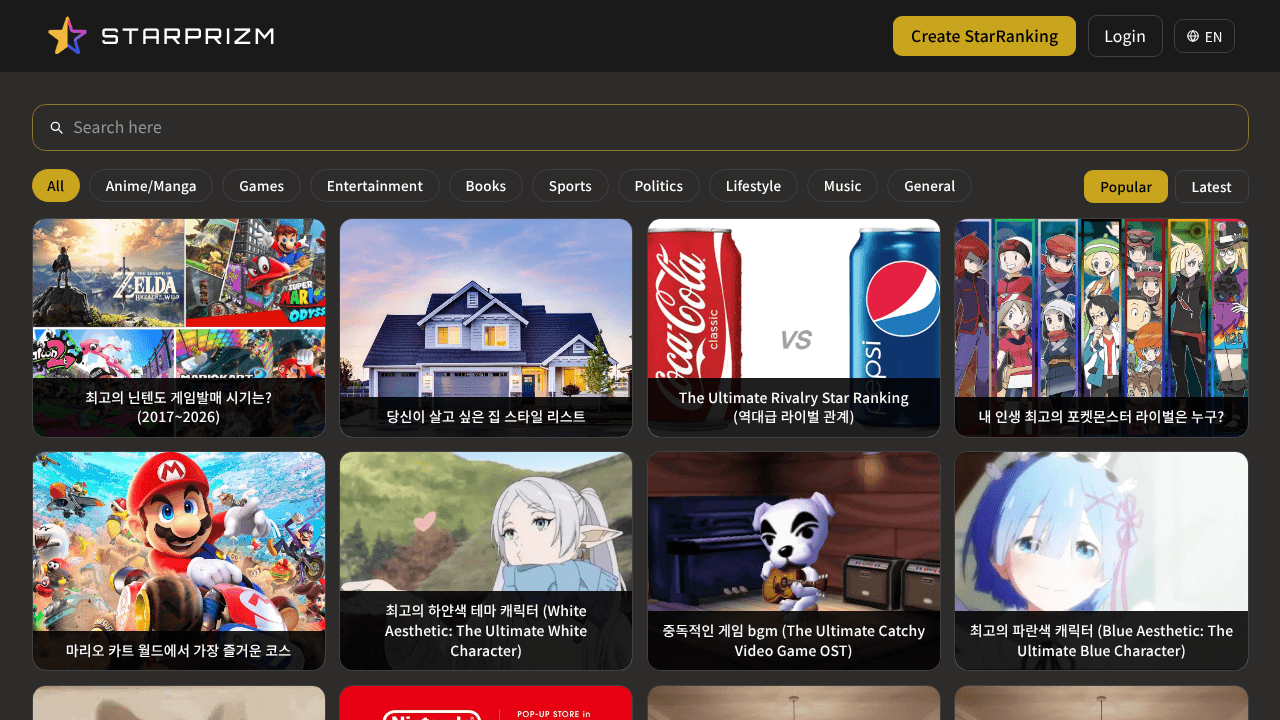Open the partially visible Nintendo pop-up store card
The height and width of the screenshot is (720, 1280).
(486, 703)
